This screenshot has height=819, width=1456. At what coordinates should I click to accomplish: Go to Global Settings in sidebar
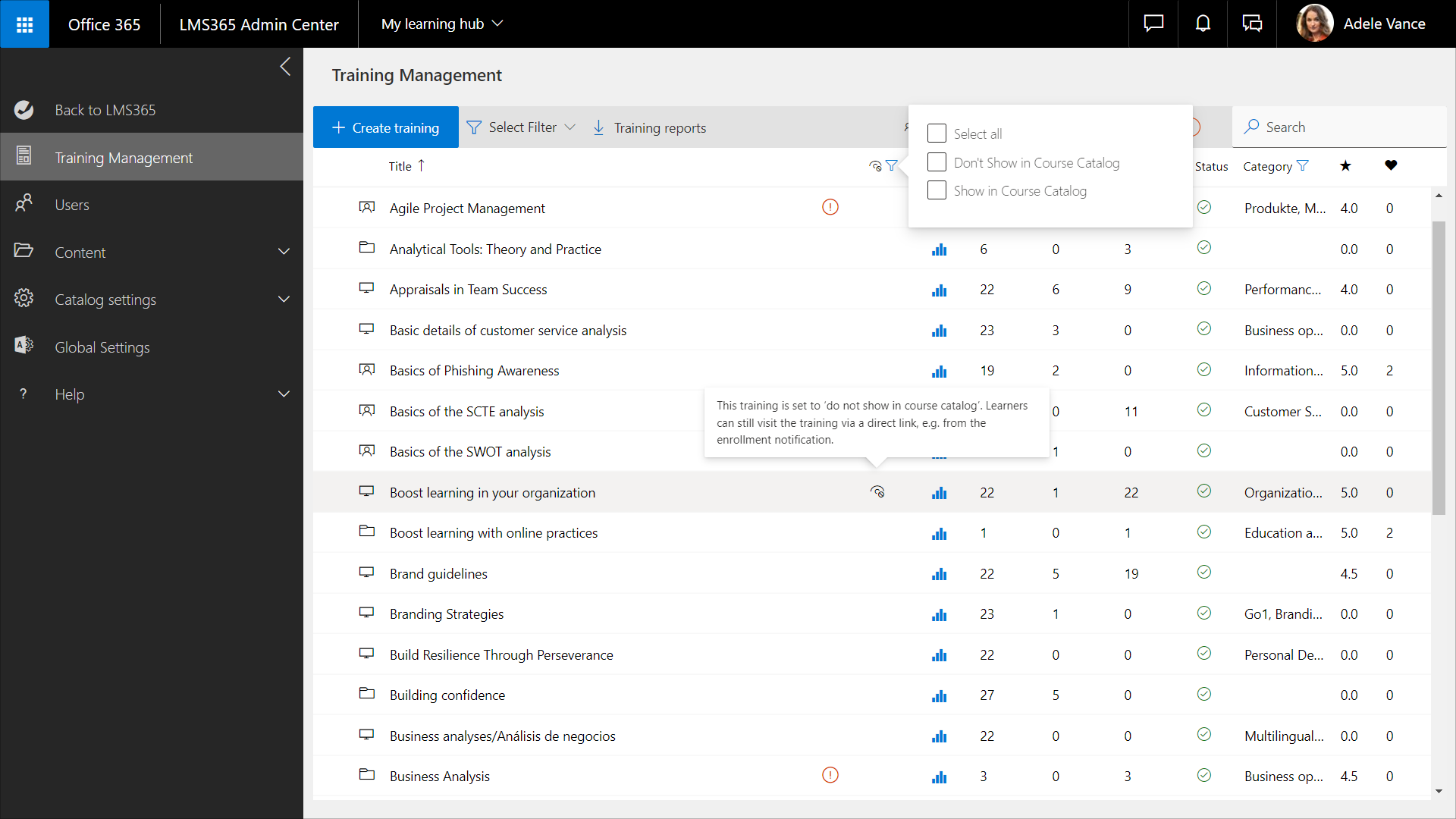[x=102, y=347]
